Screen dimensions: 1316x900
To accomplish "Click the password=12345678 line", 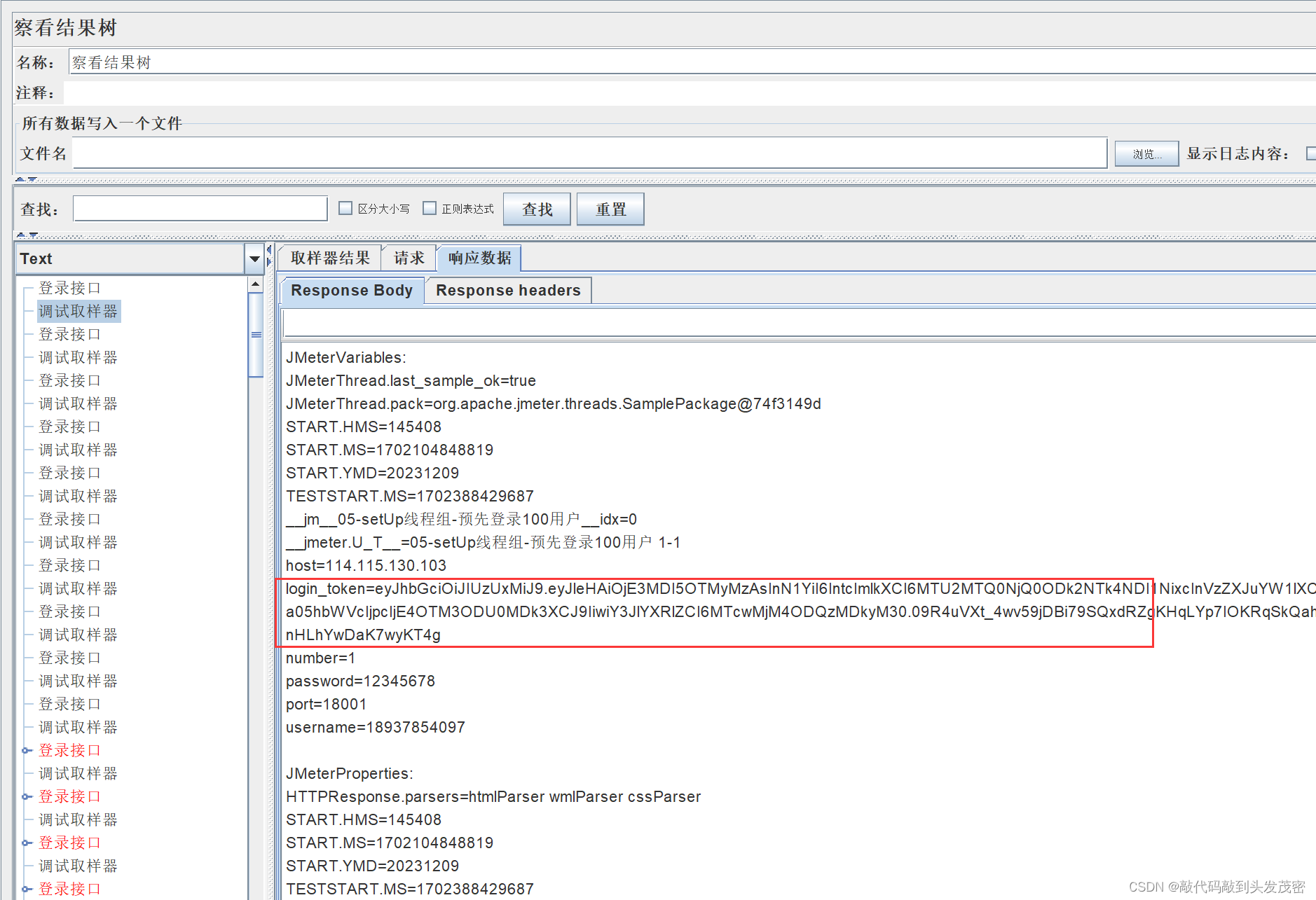I will (x=360, y=681).
